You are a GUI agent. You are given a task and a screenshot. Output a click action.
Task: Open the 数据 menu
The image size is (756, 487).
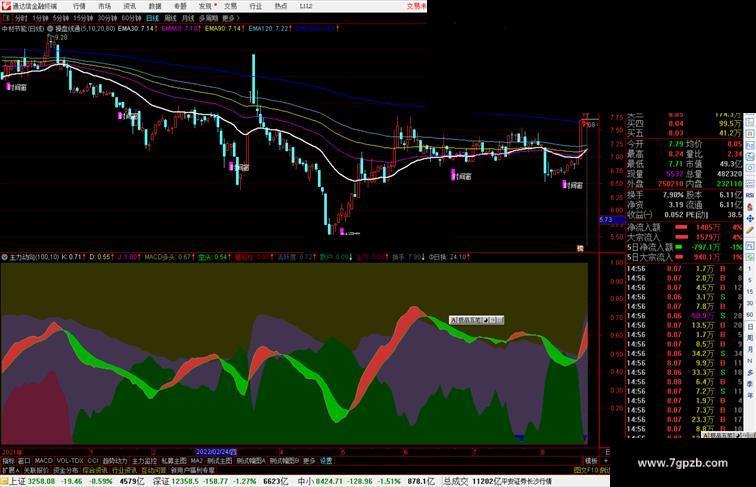(155, 6)
